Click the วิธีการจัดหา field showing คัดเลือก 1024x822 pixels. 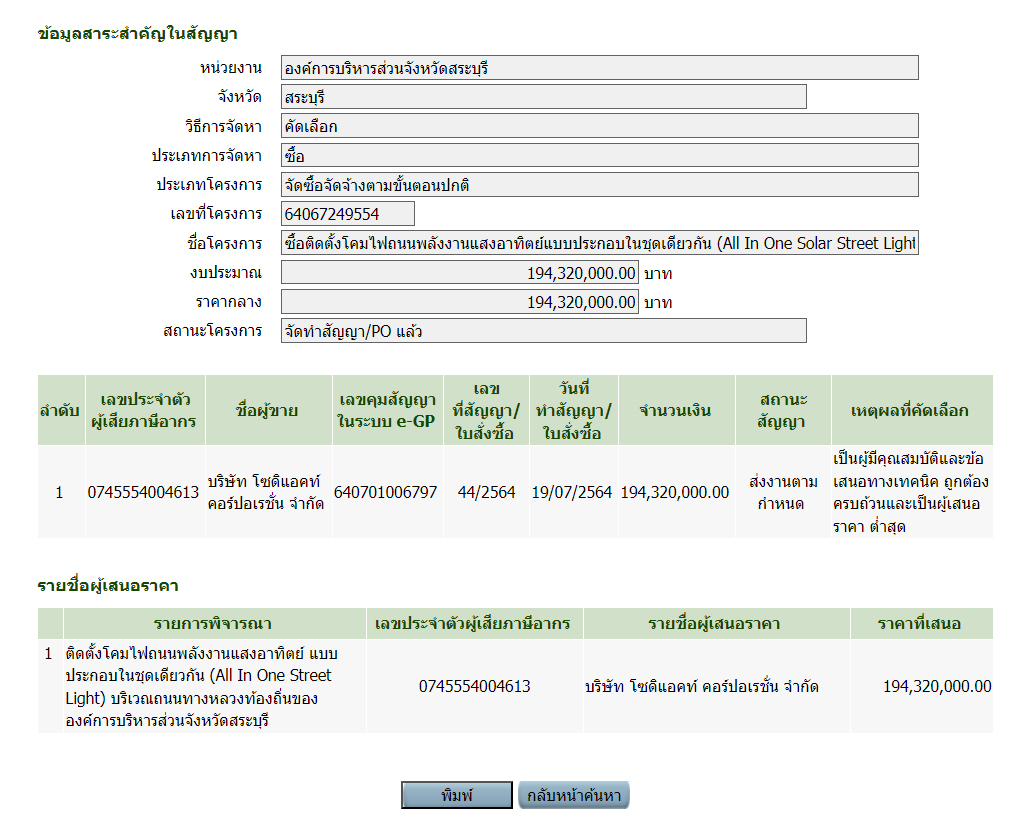coord(599,126)
